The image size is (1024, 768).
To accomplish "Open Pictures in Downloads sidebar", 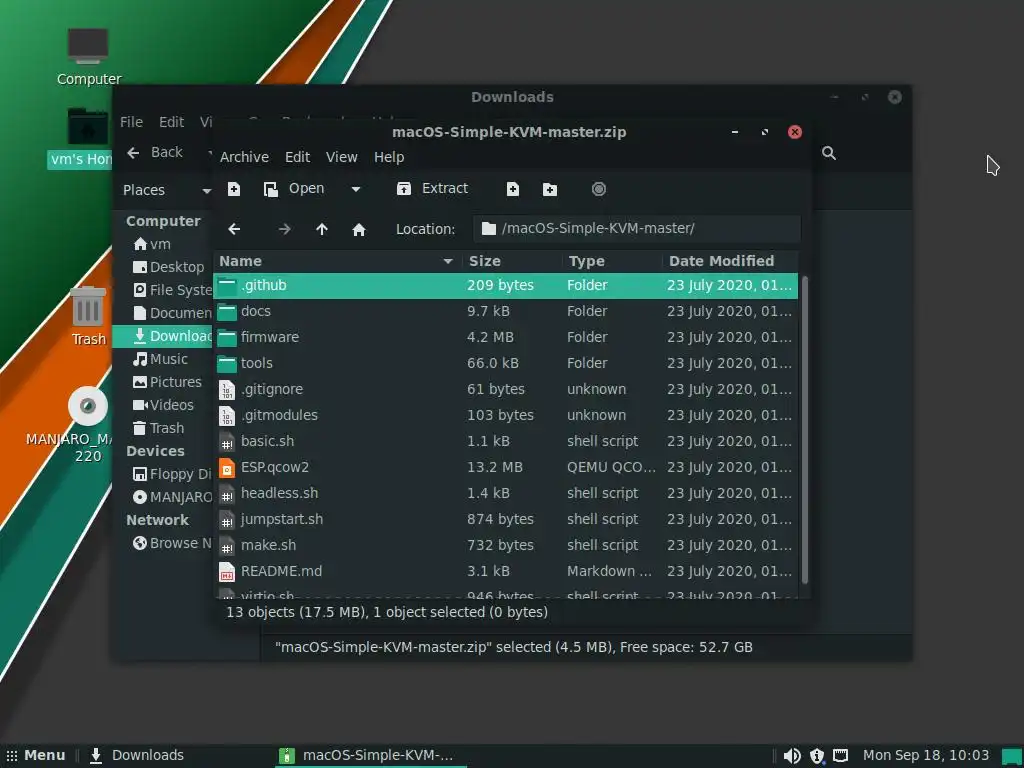I will pos(167,382).
